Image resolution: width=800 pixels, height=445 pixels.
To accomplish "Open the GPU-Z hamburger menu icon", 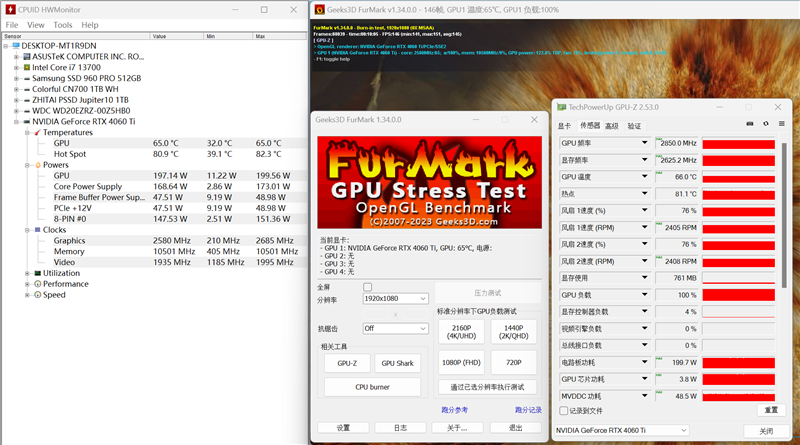I will pyautogui.click(x=782, y=123).
